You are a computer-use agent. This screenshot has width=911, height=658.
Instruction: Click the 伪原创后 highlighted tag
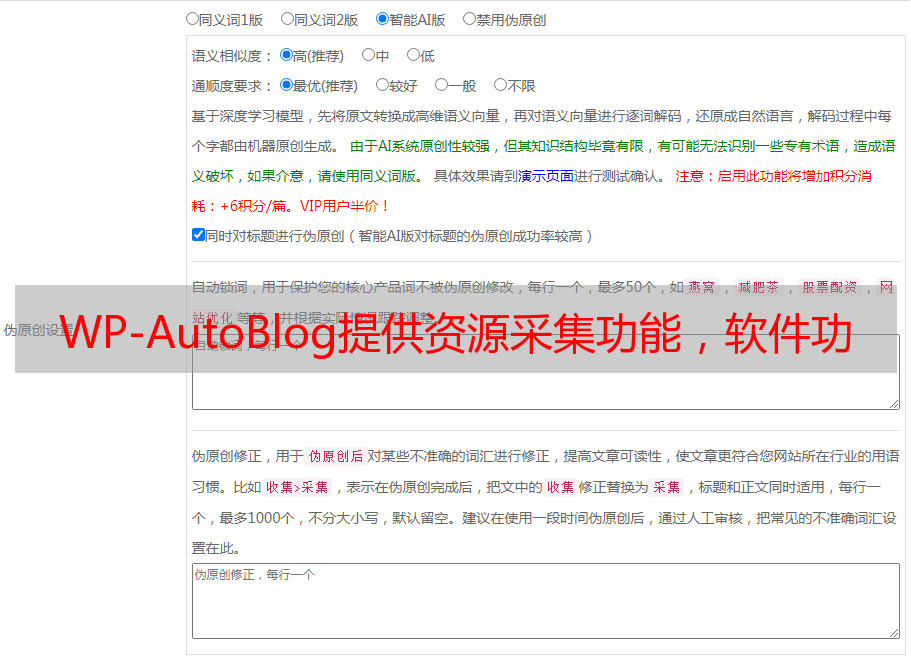pos(336,456)
